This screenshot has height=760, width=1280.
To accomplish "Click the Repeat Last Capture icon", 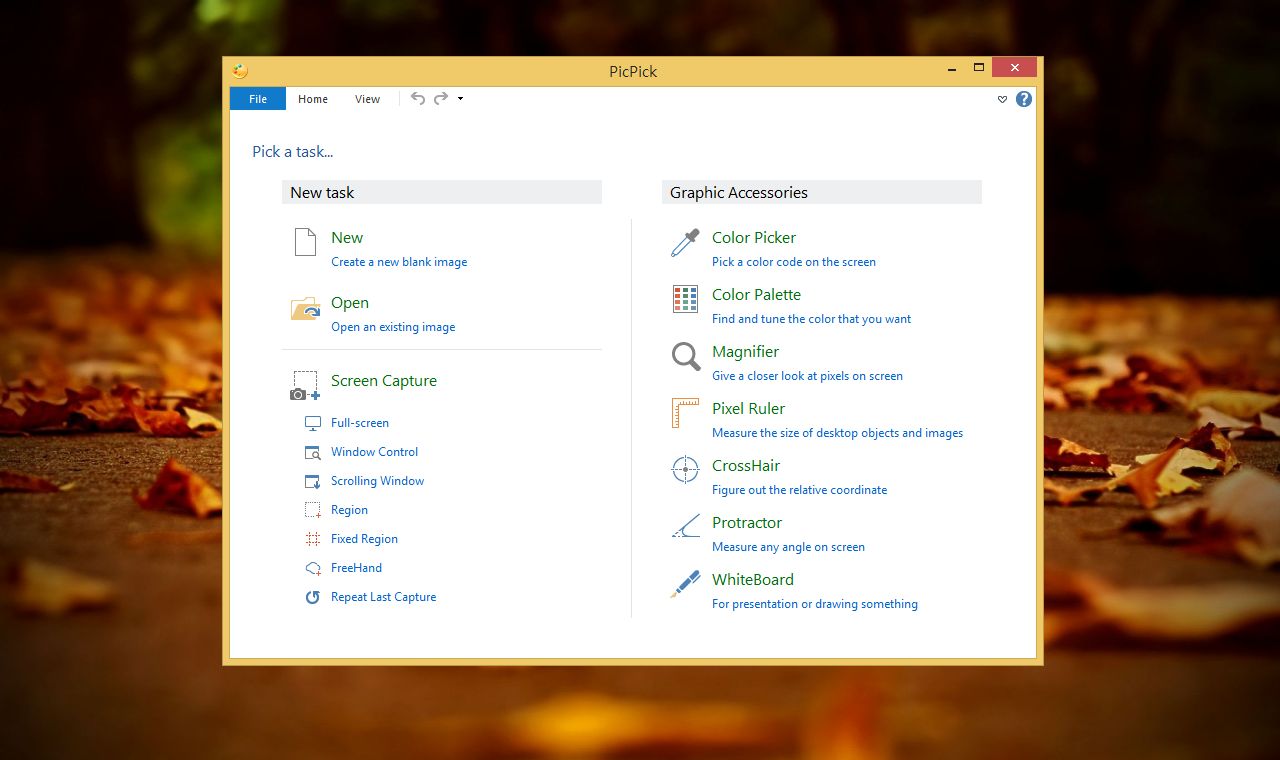I will pos(313,597).
